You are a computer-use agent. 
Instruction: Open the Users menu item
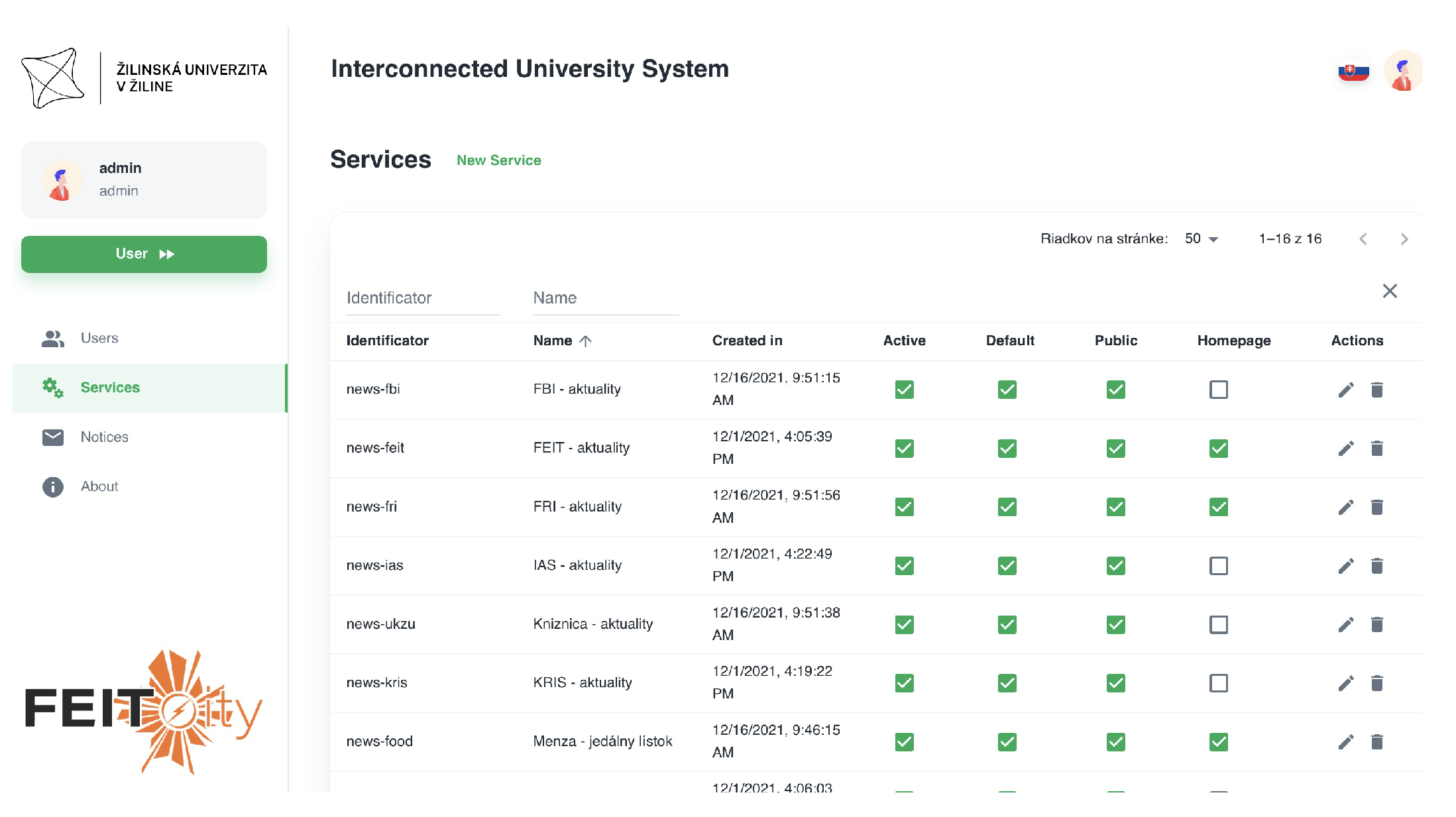click(99, 339)
